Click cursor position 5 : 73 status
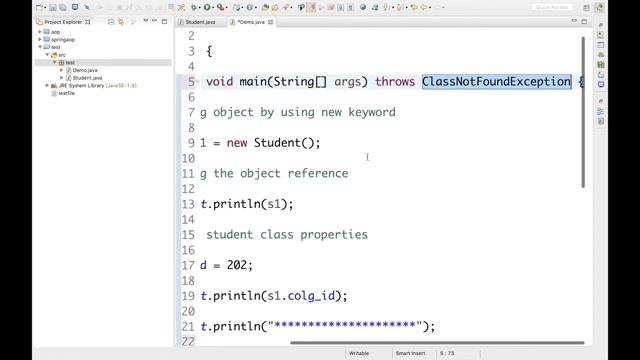 447,353
